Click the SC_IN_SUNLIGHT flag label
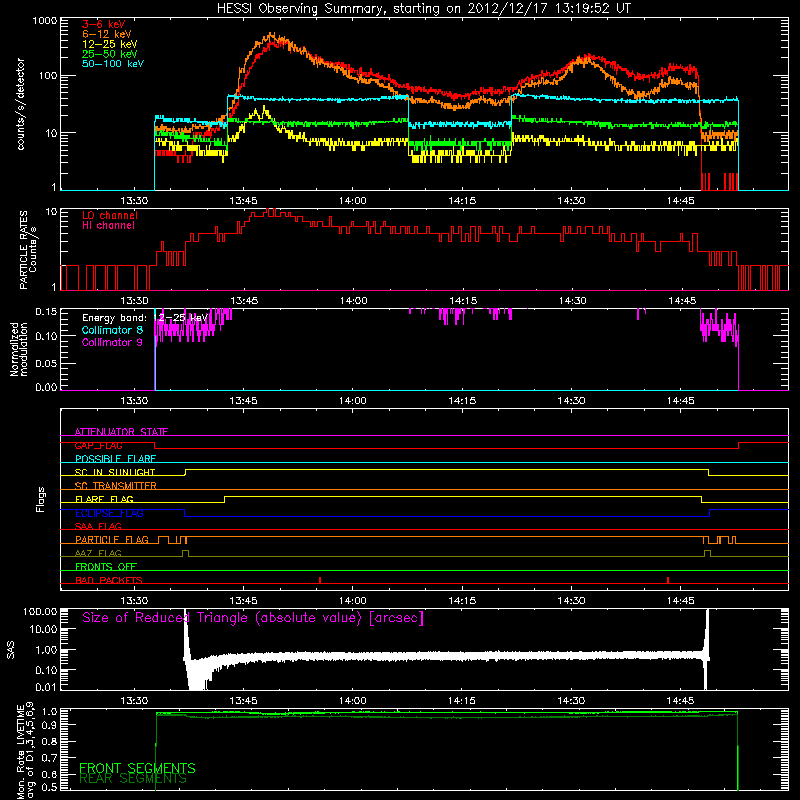Image resolution: width=800 pixels, height=800 pixels. (115, 472)
